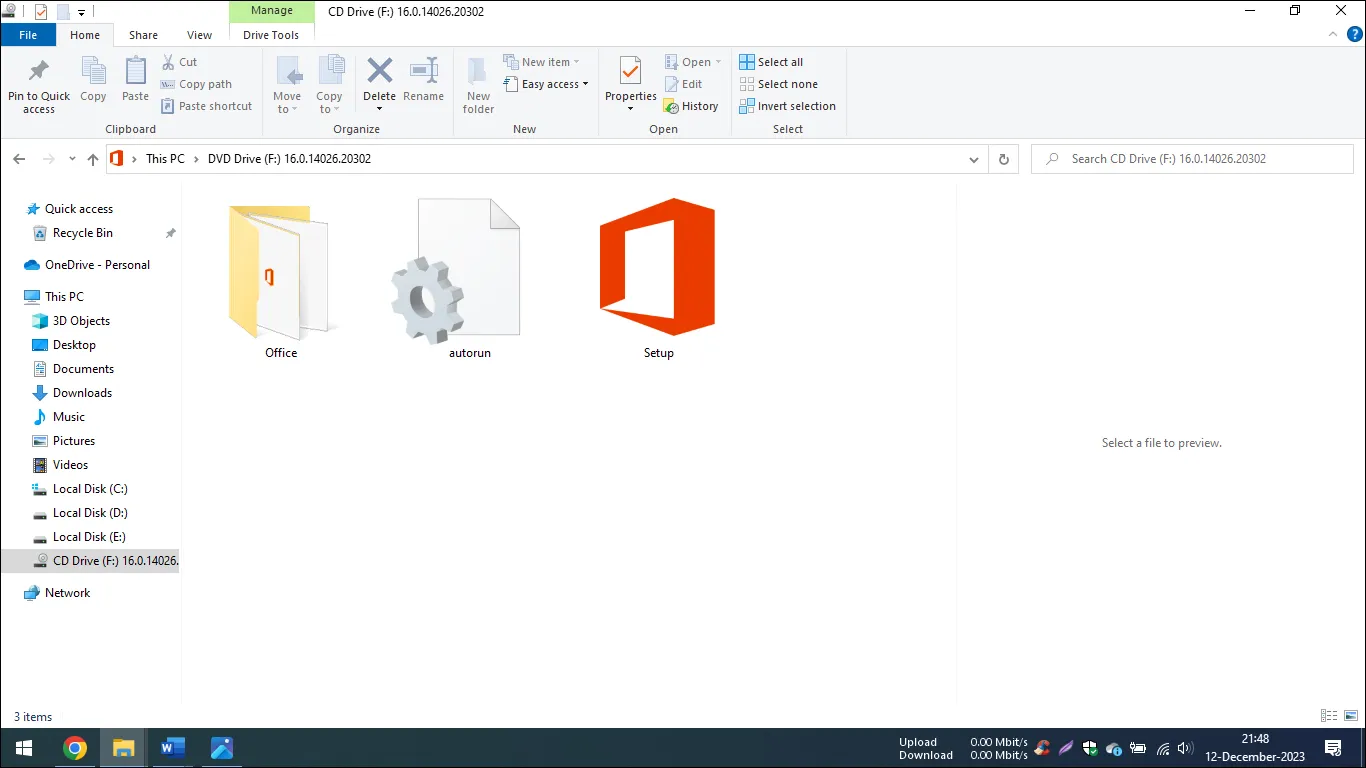Collapse the ribbon using the chevron
1366x768 pixels.
[1333, 34]
